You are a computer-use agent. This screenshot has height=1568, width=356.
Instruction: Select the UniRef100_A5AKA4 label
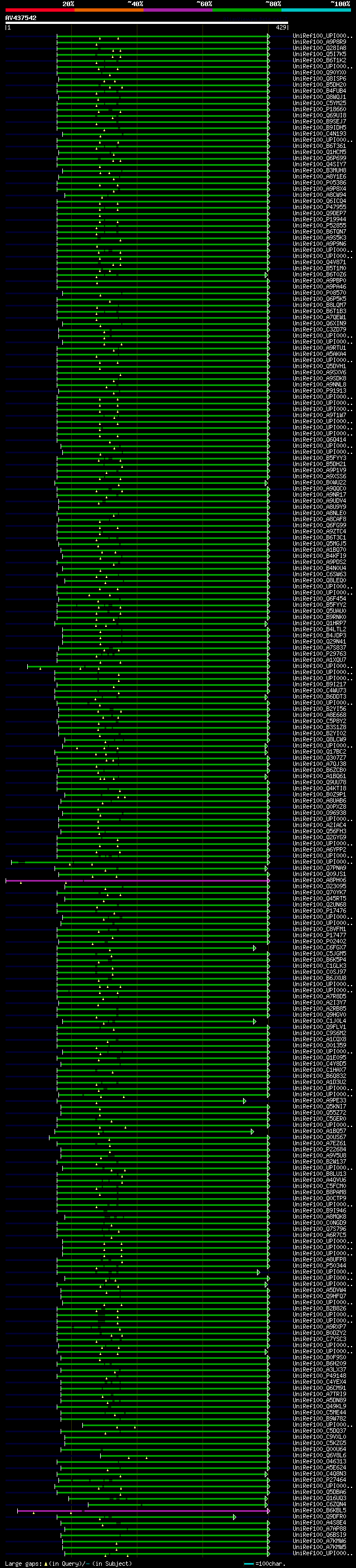319,354
